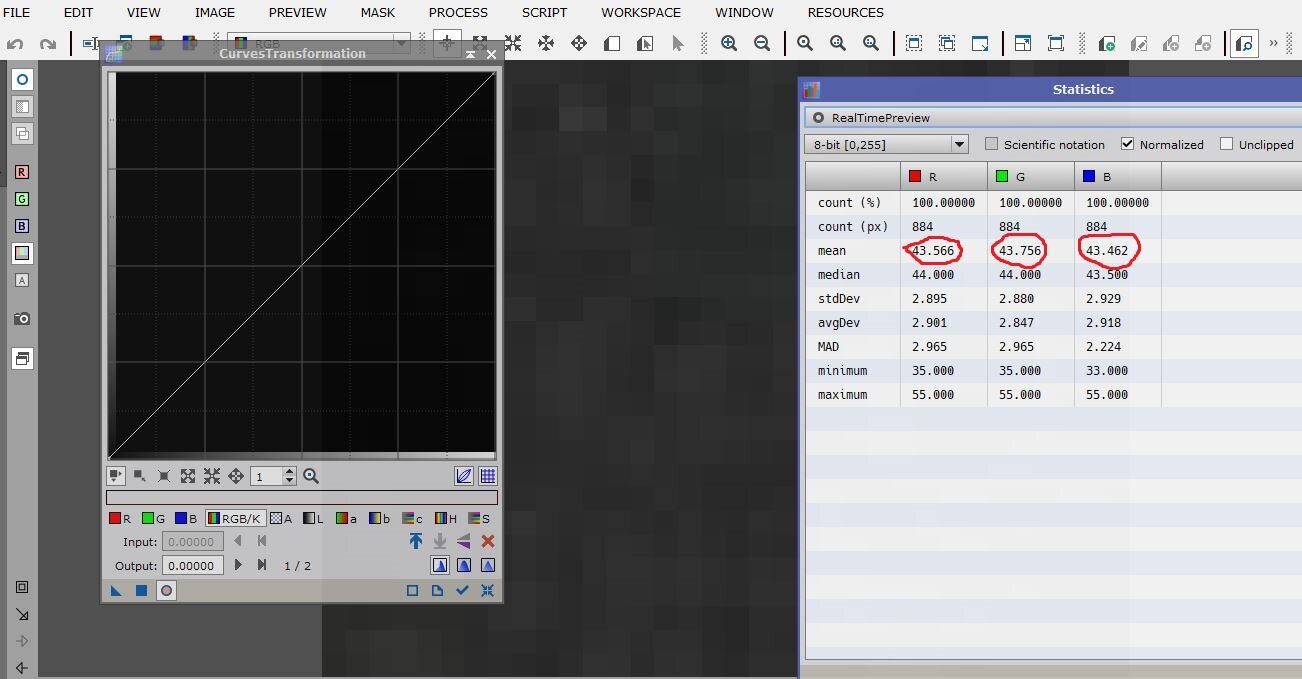This screenshot has width=1302, height=679.
Task: Click the New Instance blue triangle
Action: (x=116, y=591)
